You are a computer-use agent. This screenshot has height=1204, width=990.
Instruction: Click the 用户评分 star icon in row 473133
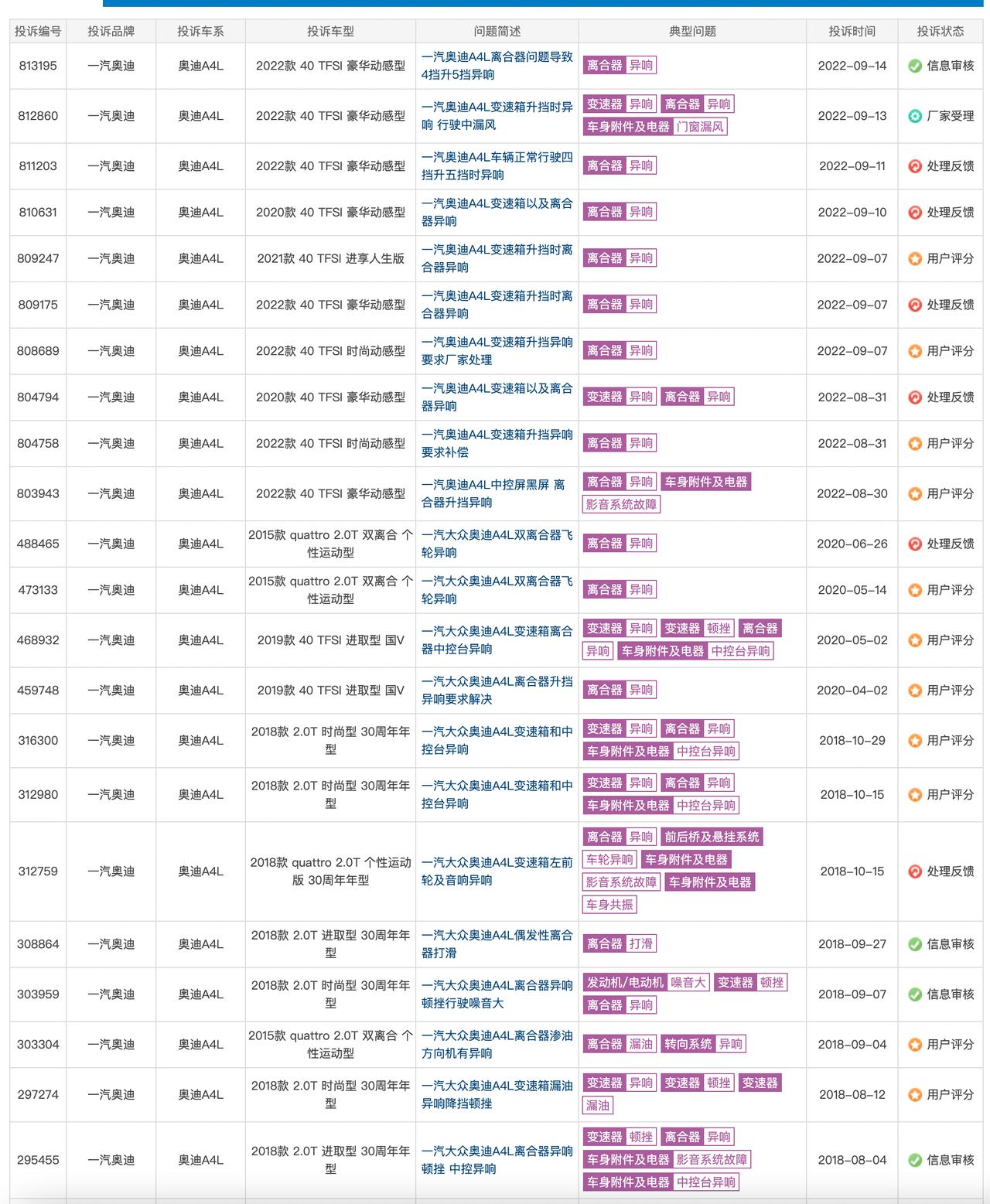pos(915,590)
